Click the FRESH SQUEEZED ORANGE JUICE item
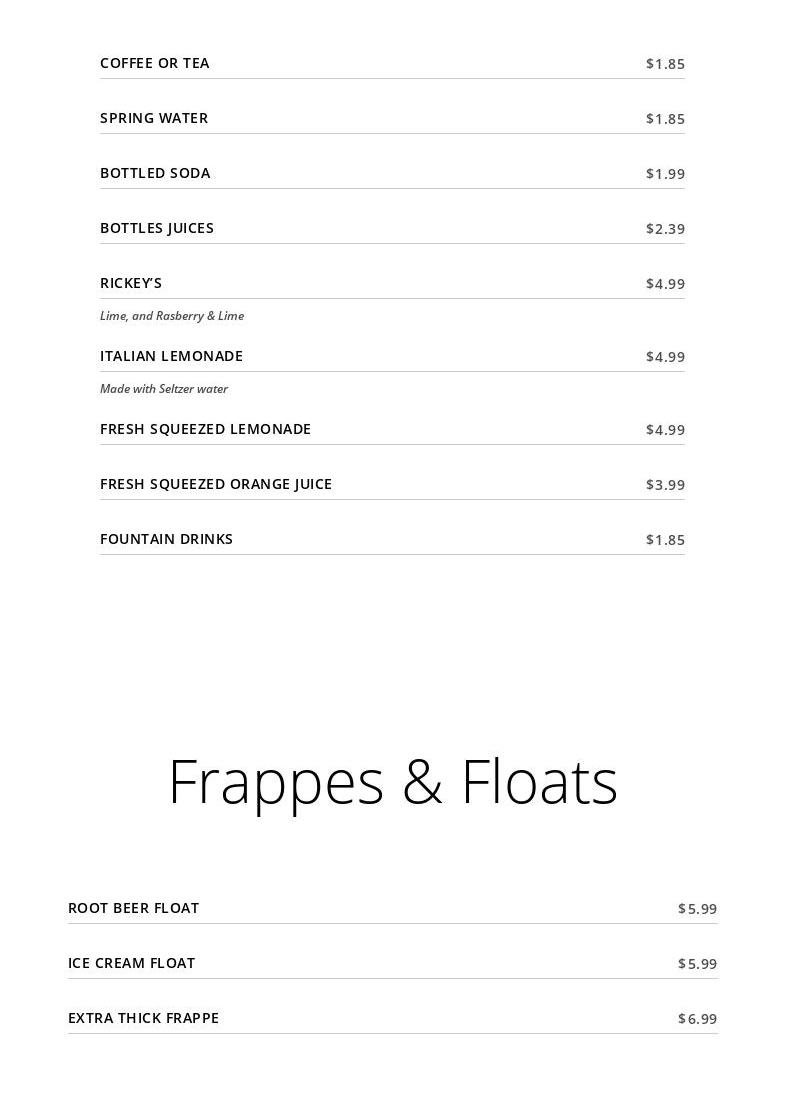 click(x=216, y=484)
